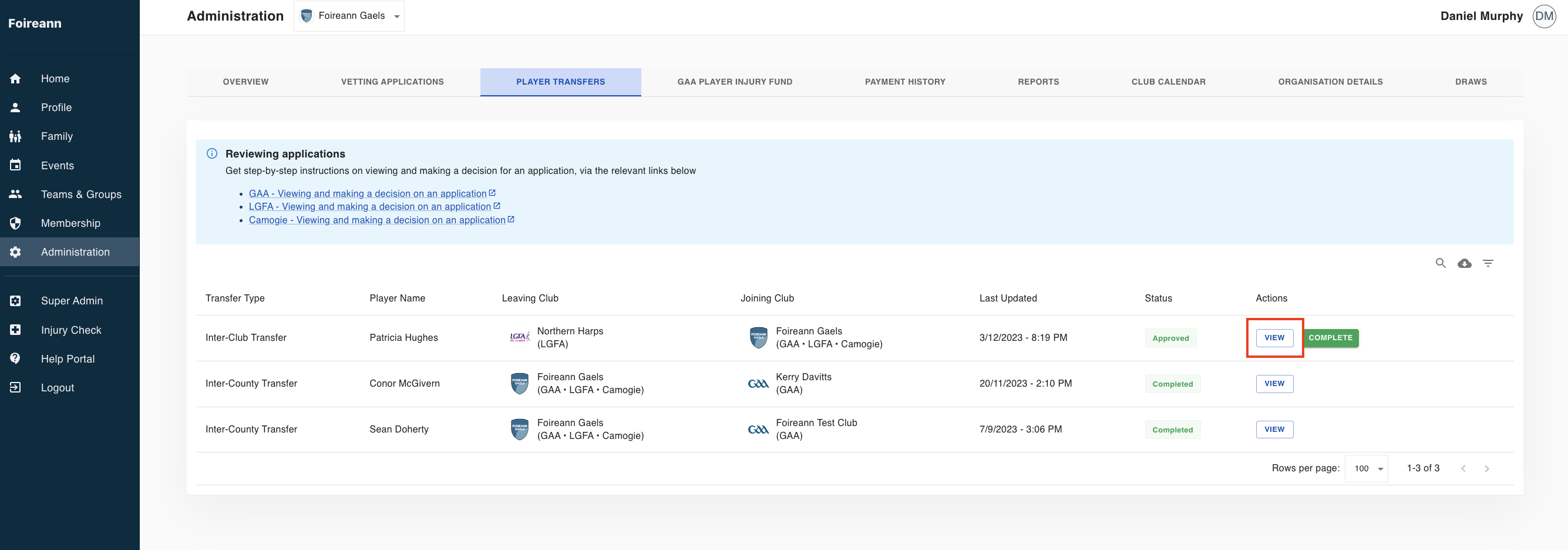
Task: Sort by Transfer Type column header
Action: (235, 298)
